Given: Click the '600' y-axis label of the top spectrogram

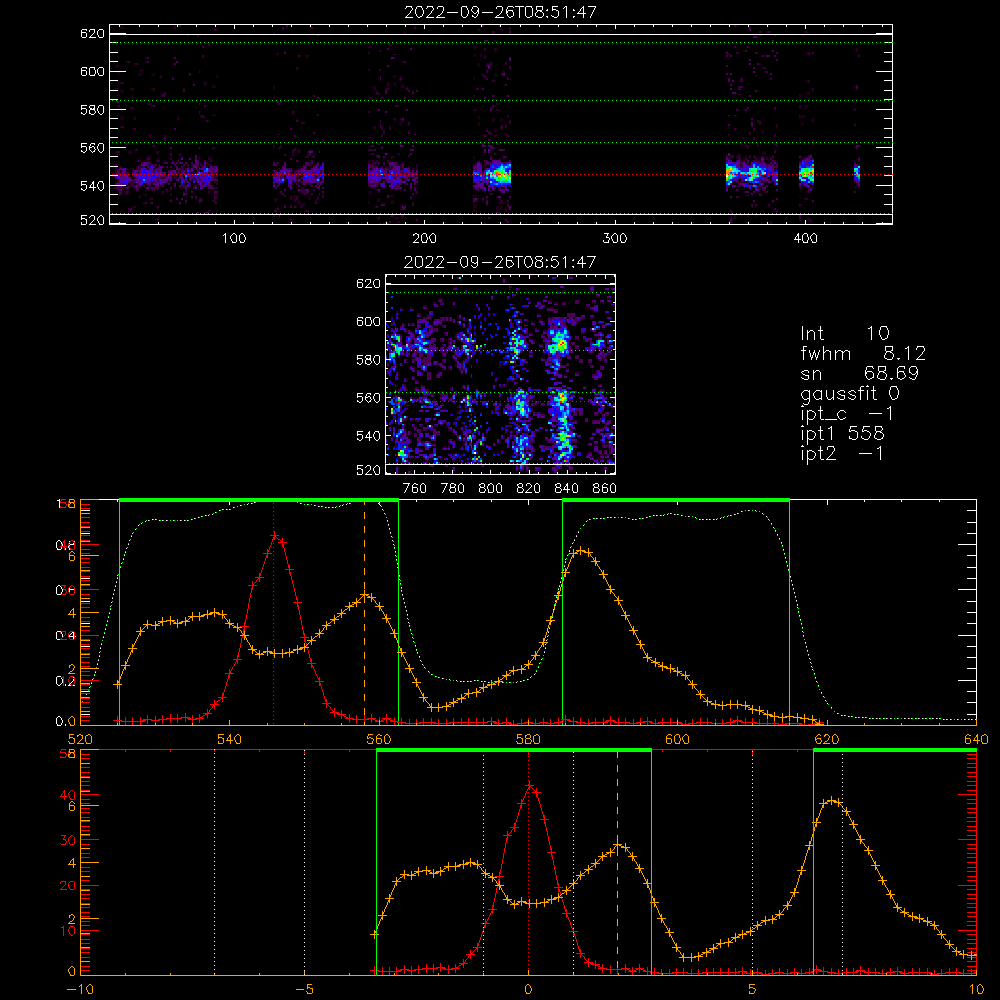Looking at the screenshot, I should [x=92, y=71].
